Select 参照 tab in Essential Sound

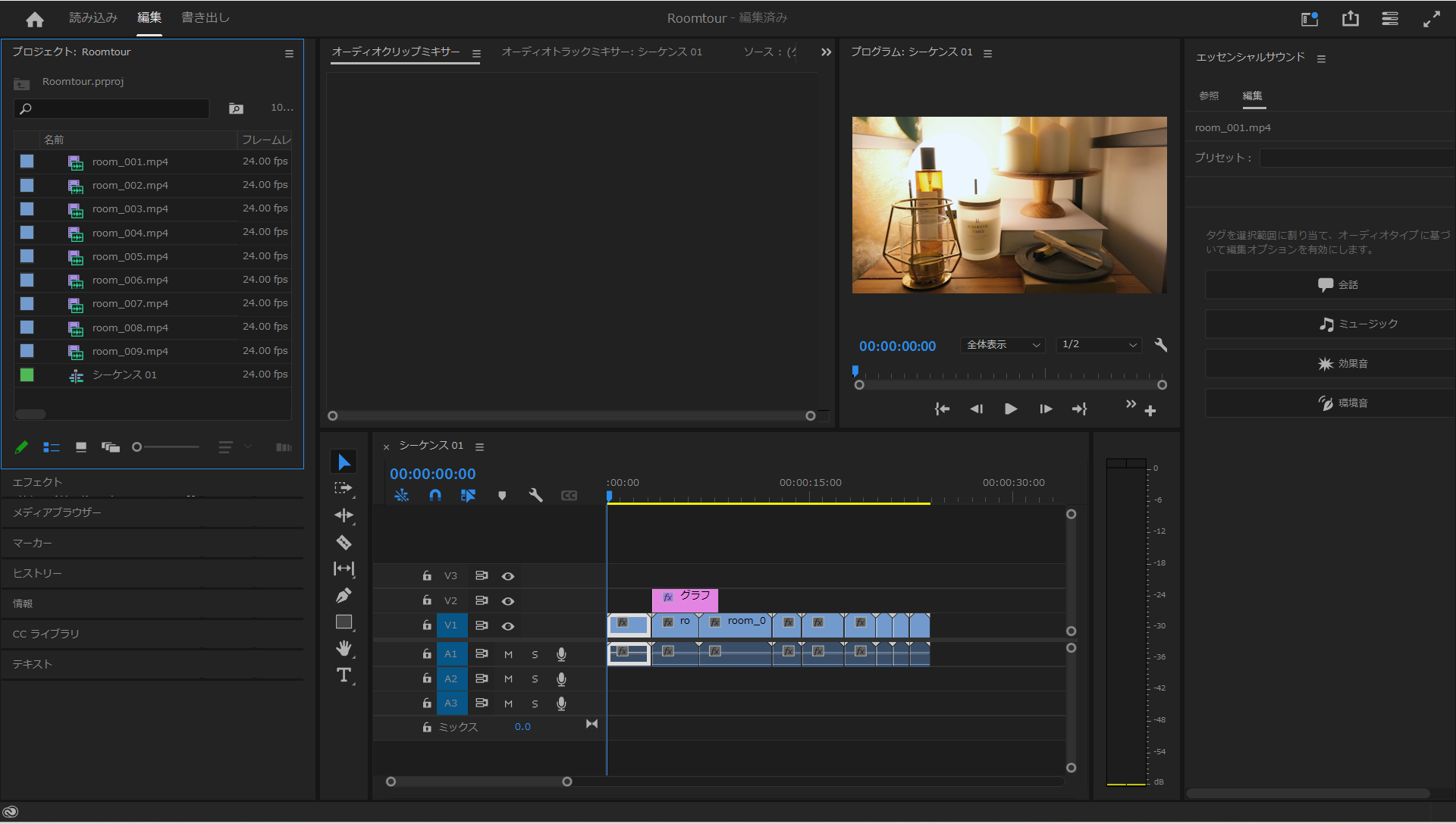pos(1209,96)
